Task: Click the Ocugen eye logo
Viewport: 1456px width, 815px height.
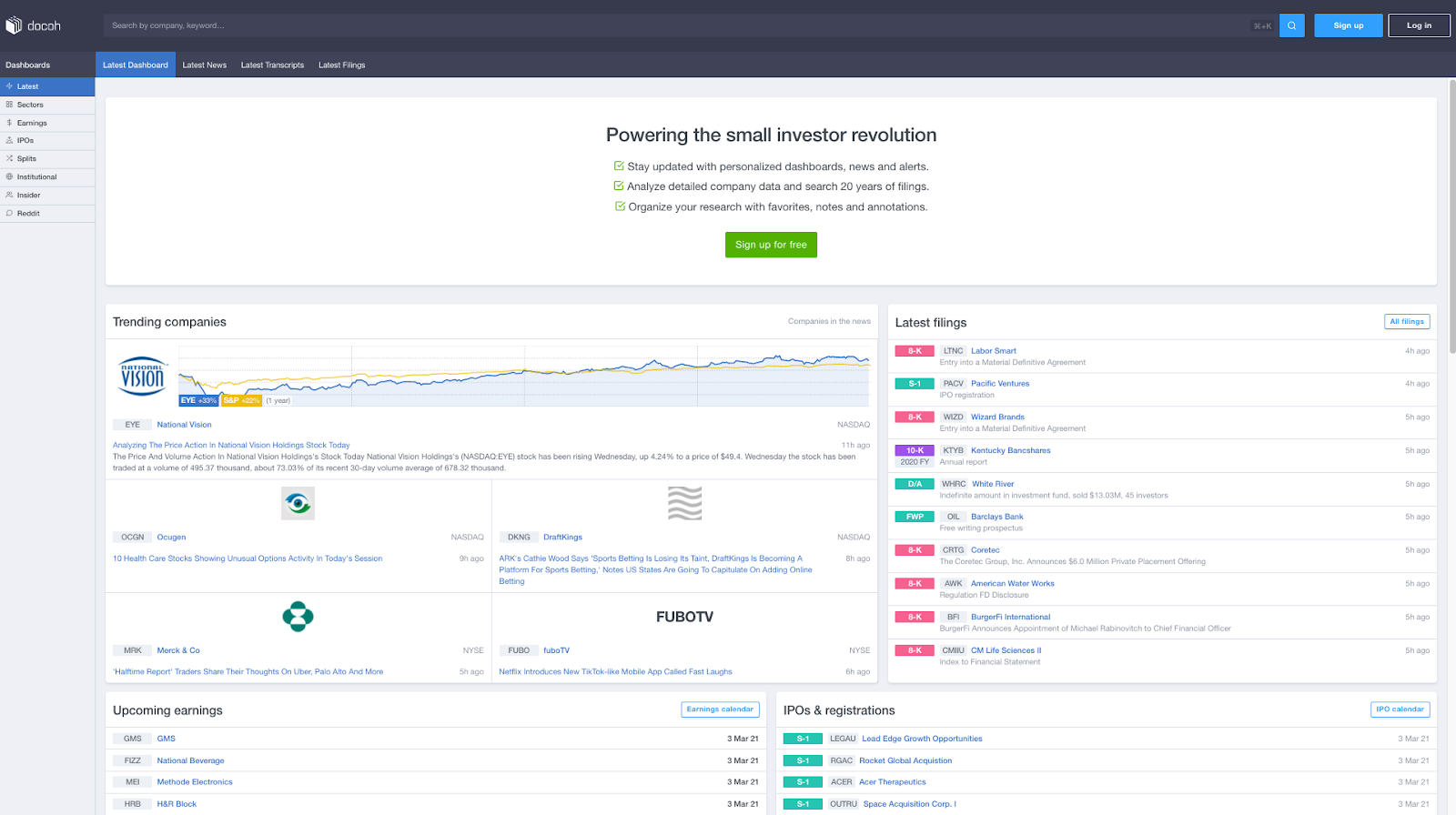Action: 298,503
